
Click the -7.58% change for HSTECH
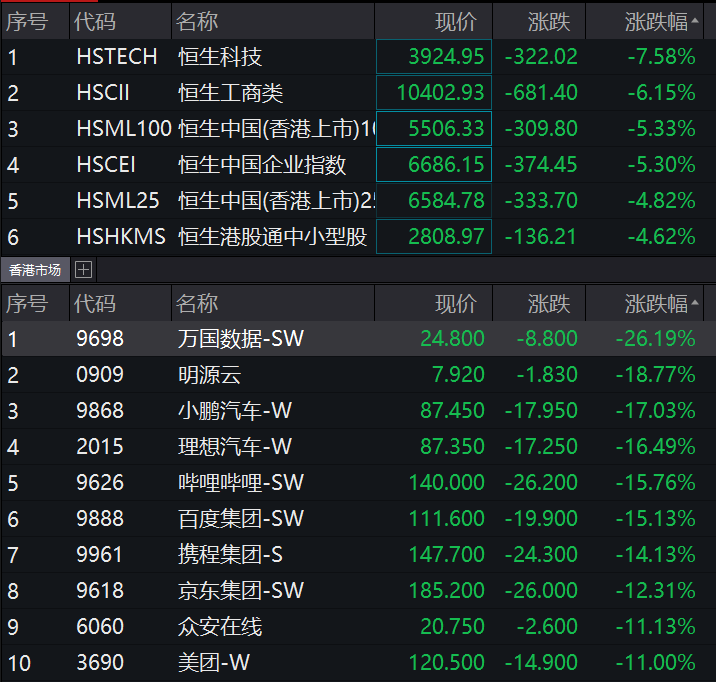[661, 57]
